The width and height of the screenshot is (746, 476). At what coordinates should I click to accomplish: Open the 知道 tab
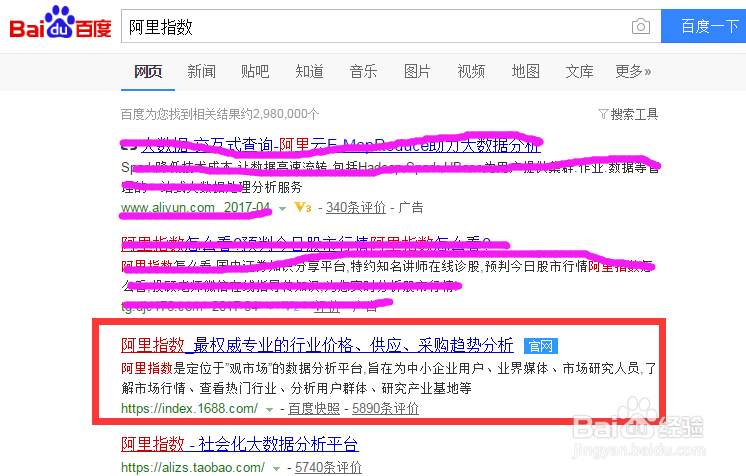[309, 71]
